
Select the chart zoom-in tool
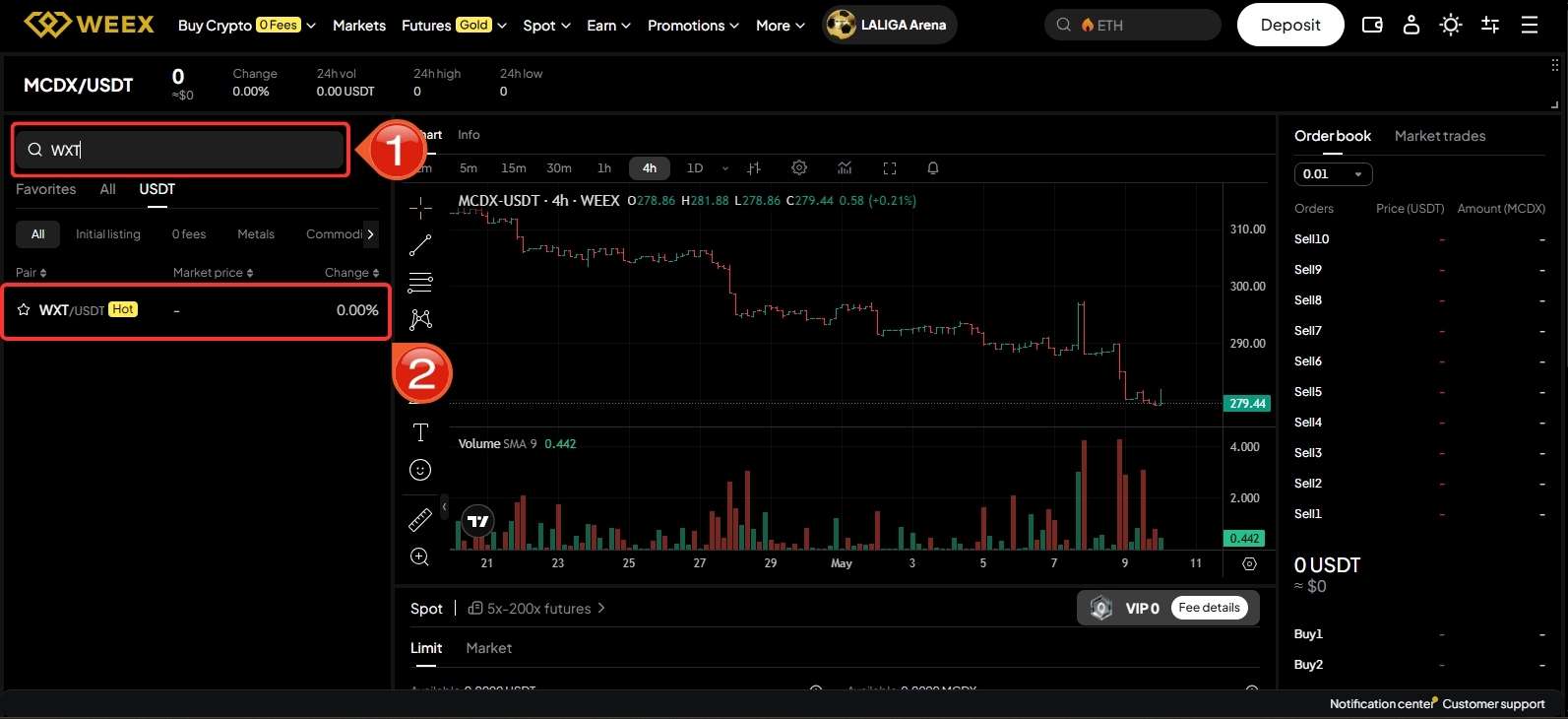click(419, 556)
